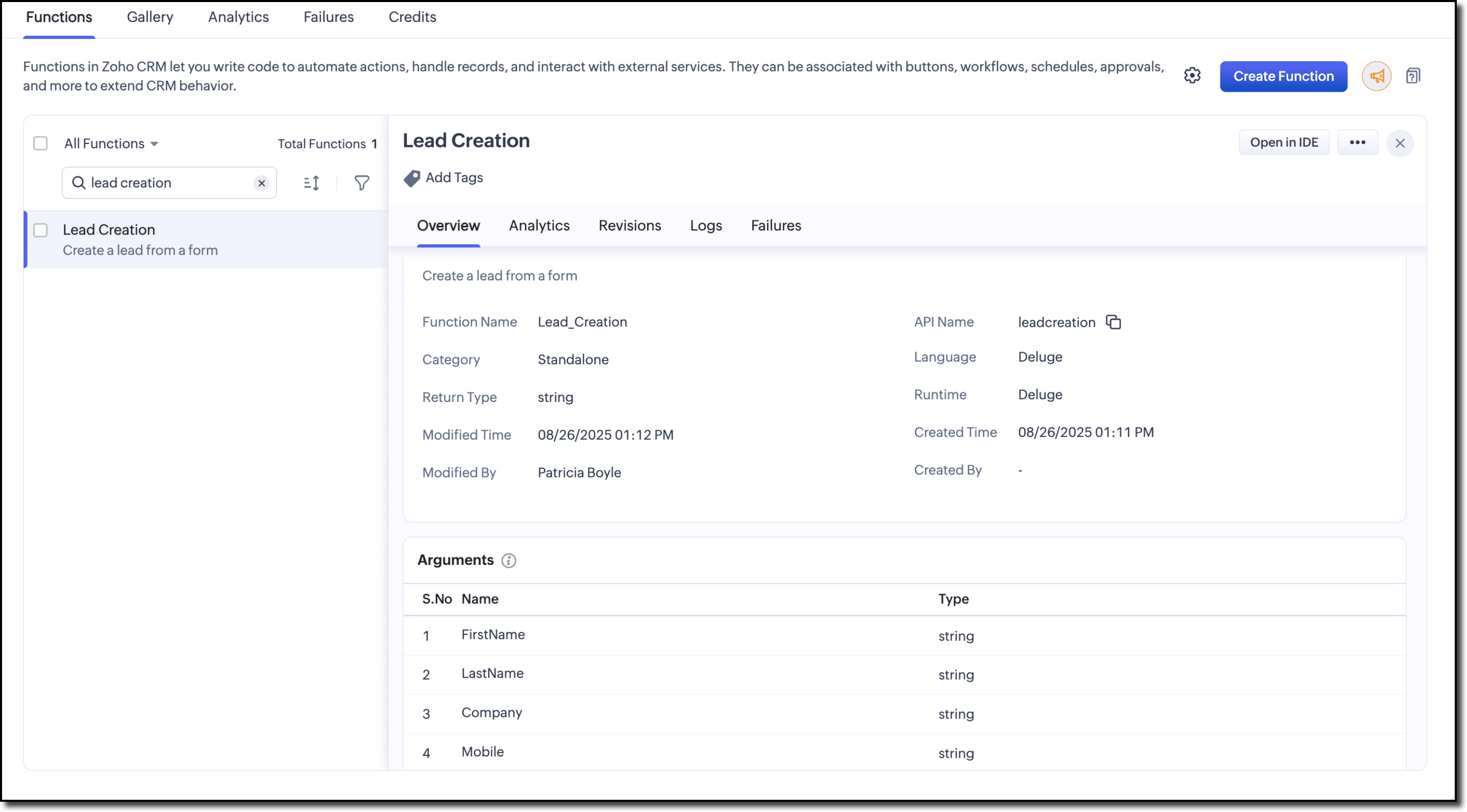This screenshot has height=812, width=1467.
Task: Click the Language Deluge value
Action: [1040, 357]
